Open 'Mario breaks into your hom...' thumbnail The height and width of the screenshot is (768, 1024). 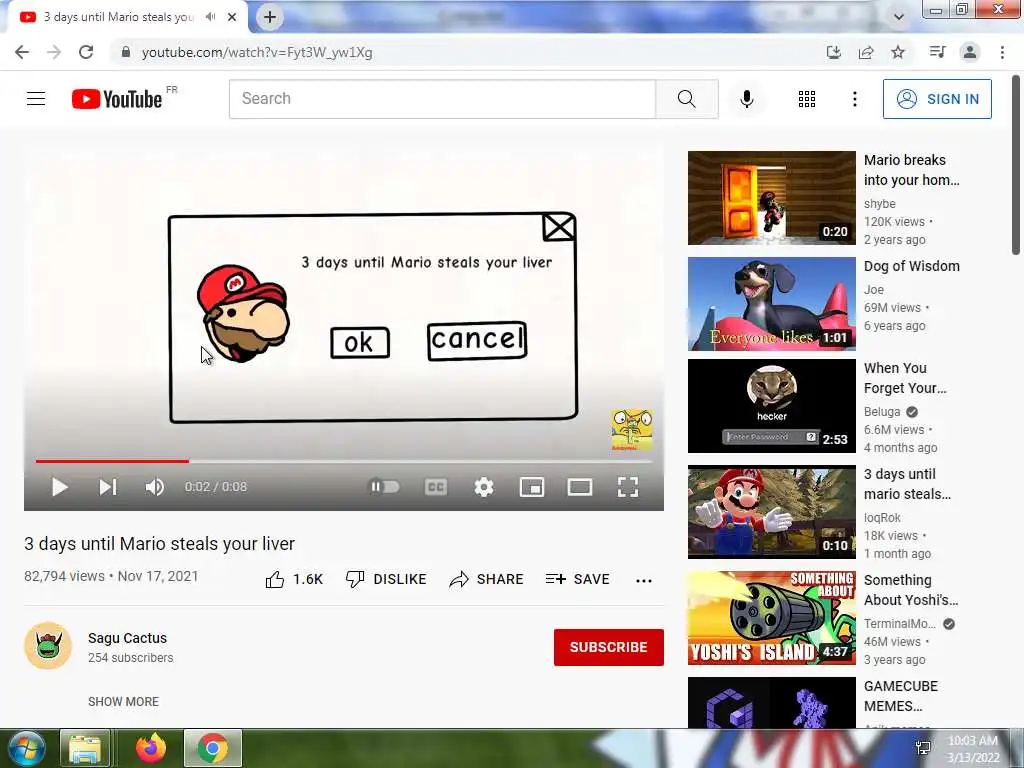coord(771,198)
